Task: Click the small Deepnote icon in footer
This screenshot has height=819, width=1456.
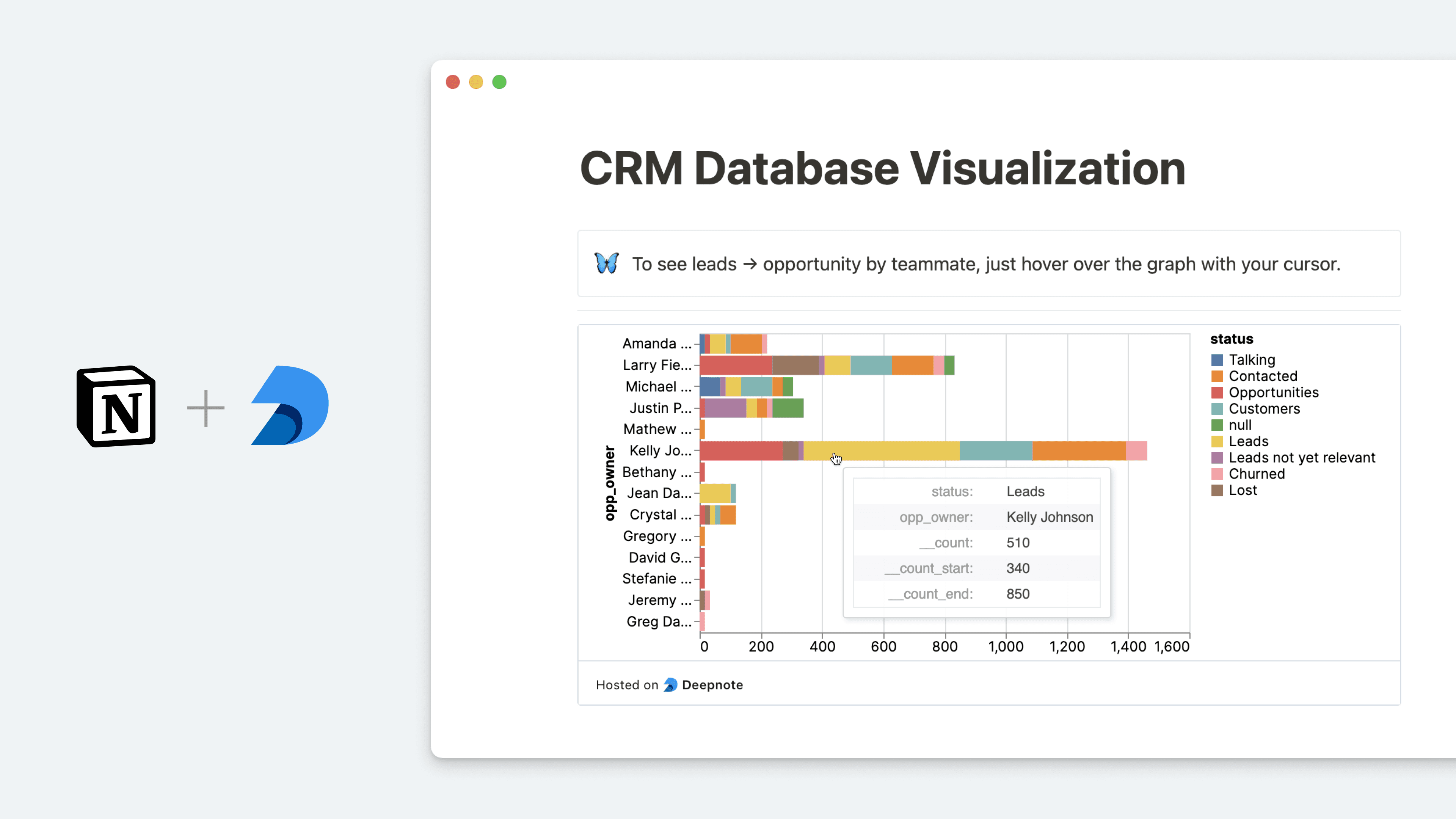Action: point(670,685)
